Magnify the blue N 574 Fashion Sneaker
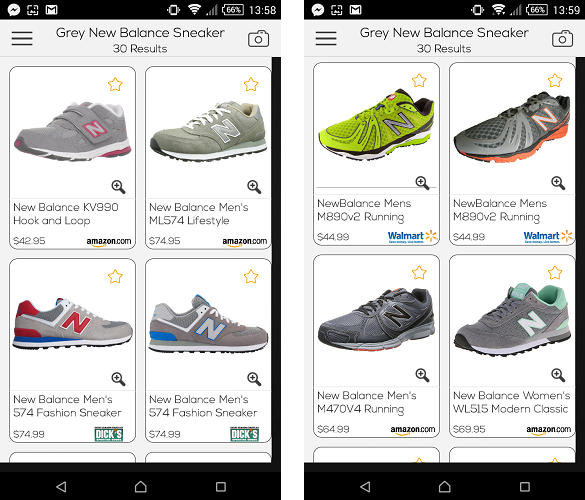 tap(254, 379)
